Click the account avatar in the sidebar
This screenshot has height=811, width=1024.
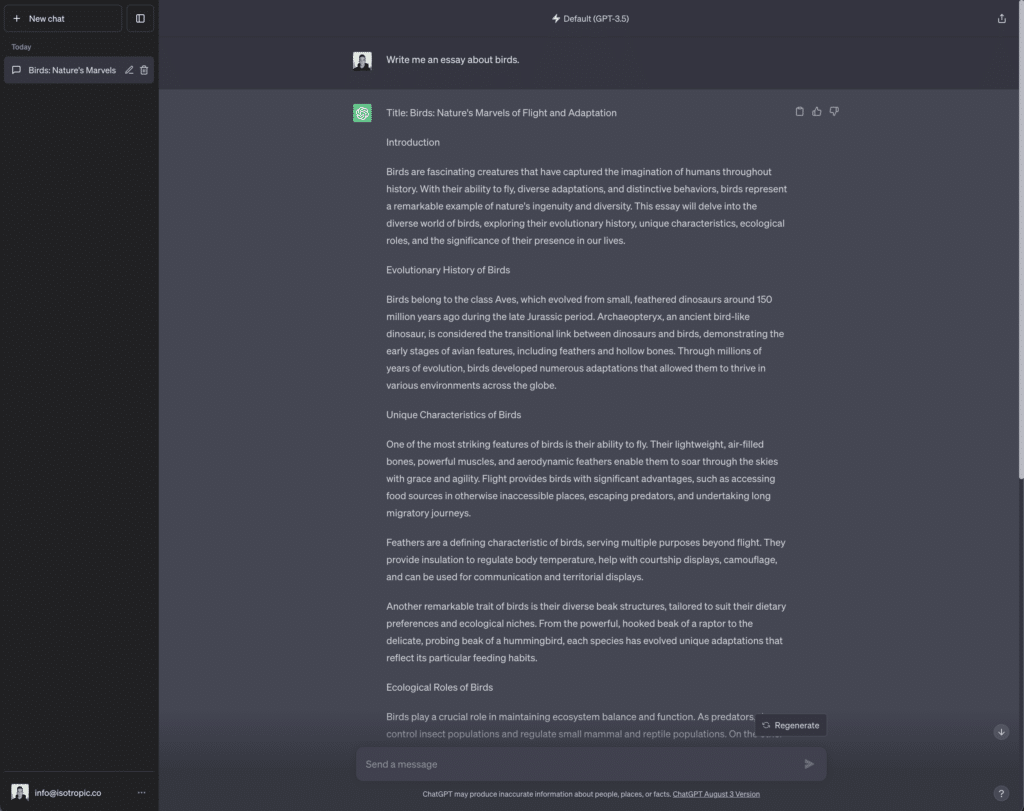click(x=20, y=793)
